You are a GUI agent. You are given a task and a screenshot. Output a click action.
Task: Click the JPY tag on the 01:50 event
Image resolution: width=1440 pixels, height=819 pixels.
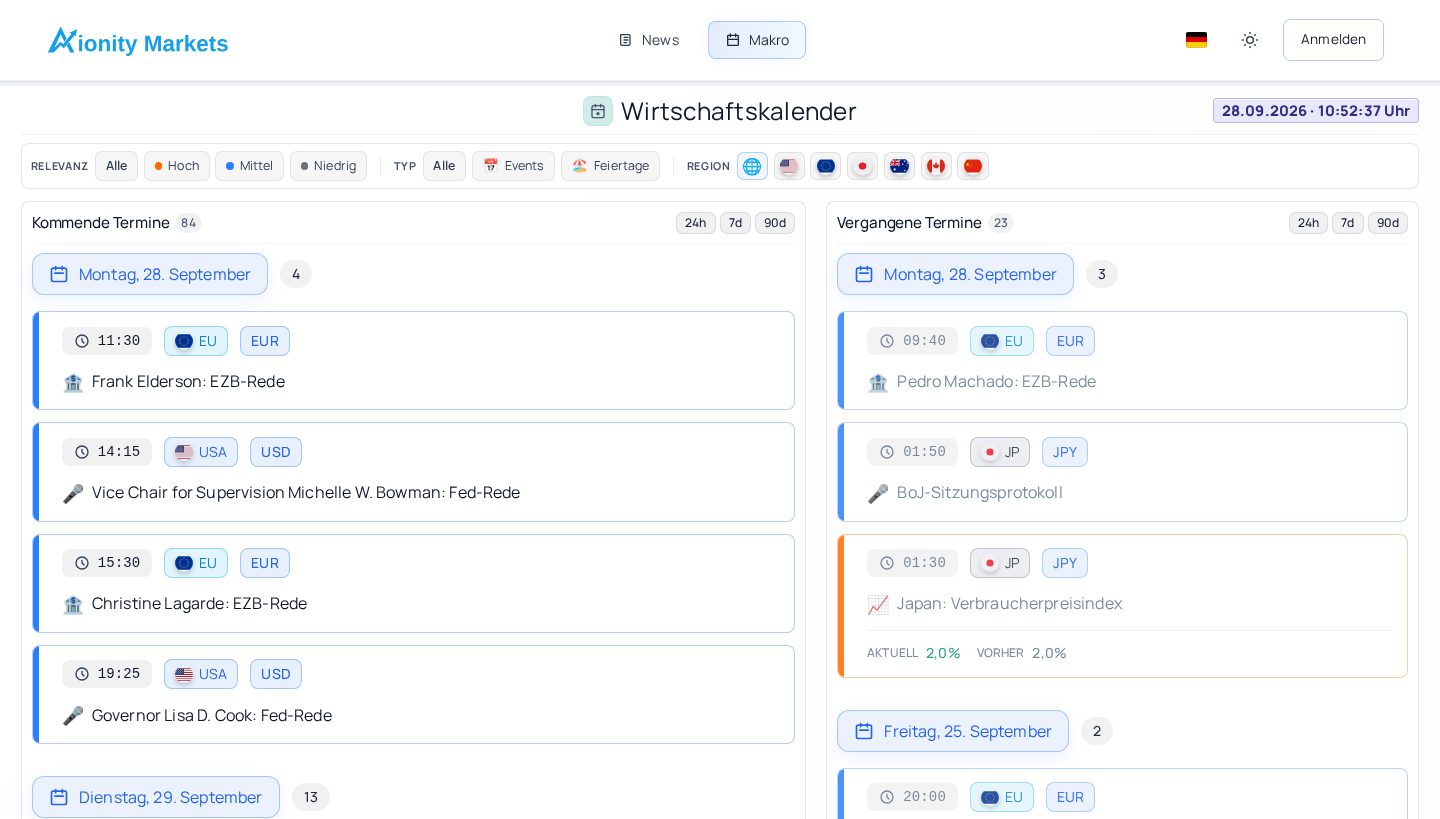pos(1065,452)
